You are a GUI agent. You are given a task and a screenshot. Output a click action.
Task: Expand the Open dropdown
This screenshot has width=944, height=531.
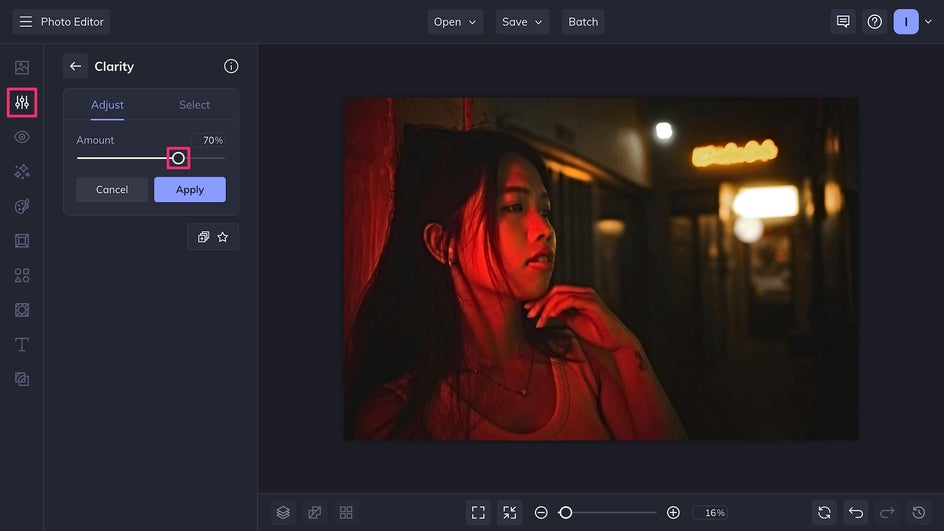455,22
